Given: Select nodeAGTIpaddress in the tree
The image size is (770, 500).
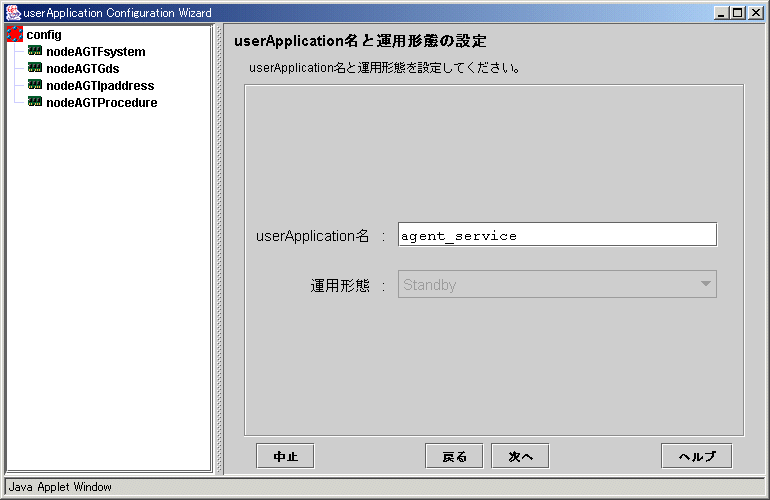Looking at the screenshot, I should pos(100,85).
